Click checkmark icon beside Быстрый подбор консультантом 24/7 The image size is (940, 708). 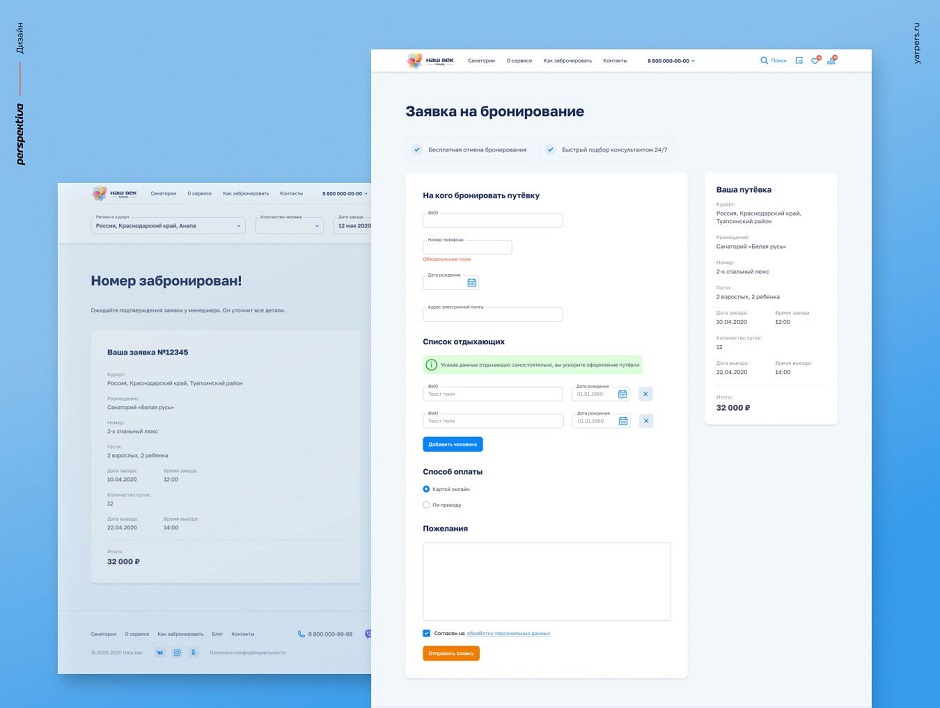[x=550, y=149]
